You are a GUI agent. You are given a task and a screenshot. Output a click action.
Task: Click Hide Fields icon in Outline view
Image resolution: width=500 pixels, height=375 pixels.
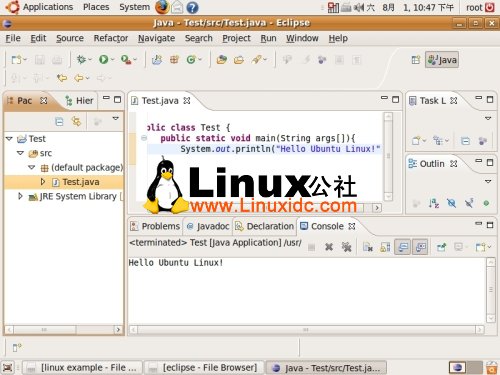tap(451, 203)
